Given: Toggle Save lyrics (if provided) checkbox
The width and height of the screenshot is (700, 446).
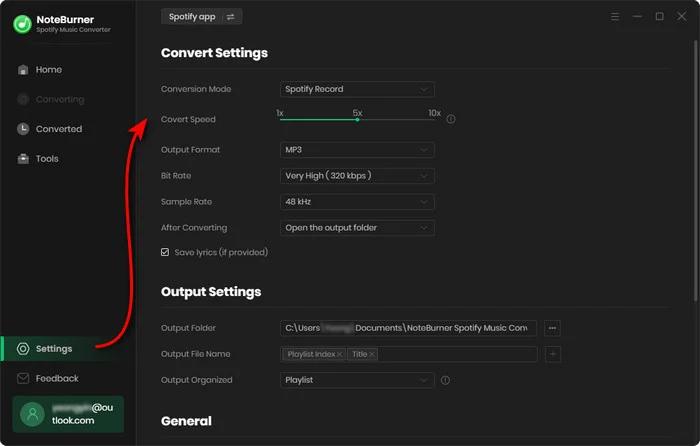Looking at the screenshot, I should (x=165, y=253).
